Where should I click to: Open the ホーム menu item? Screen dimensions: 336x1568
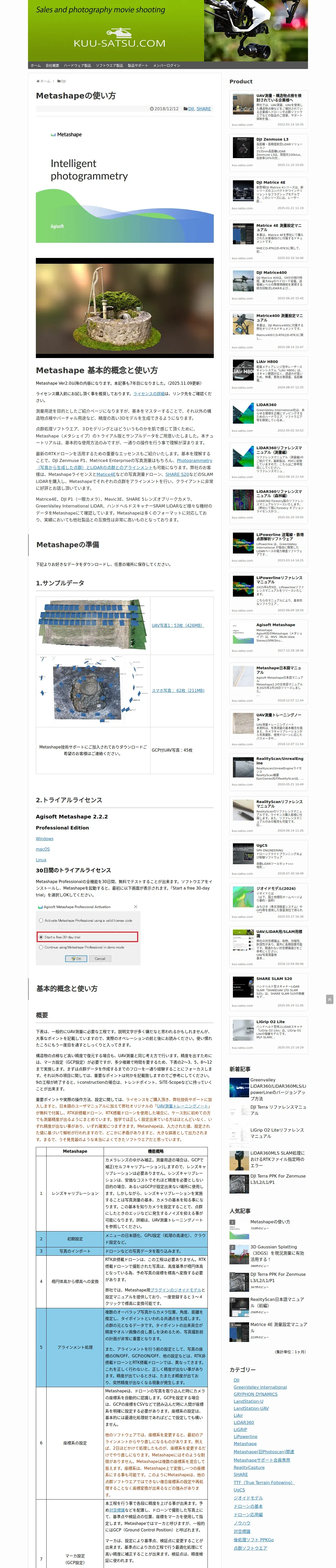[x=35, y=65]
